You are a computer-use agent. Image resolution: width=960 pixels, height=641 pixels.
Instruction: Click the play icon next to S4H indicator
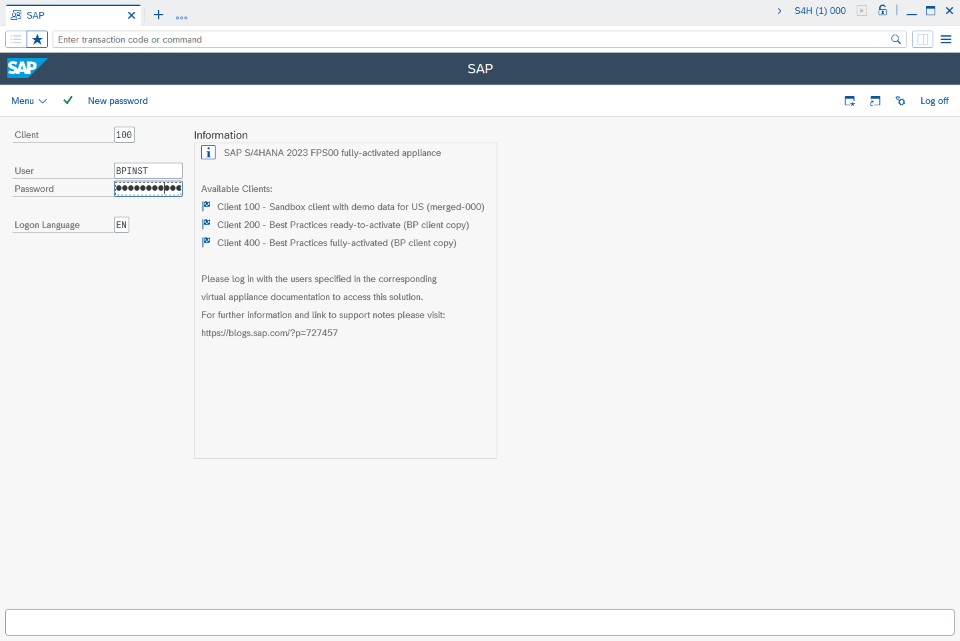click(x=861, y=10)
